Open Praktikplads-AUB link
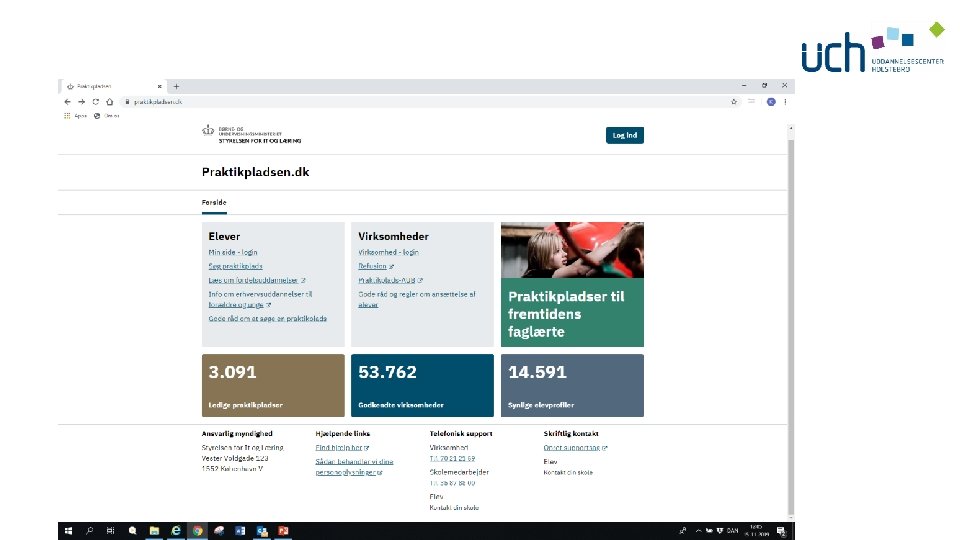This screenshot has width=960, height=540. click(x=390, y=280)
